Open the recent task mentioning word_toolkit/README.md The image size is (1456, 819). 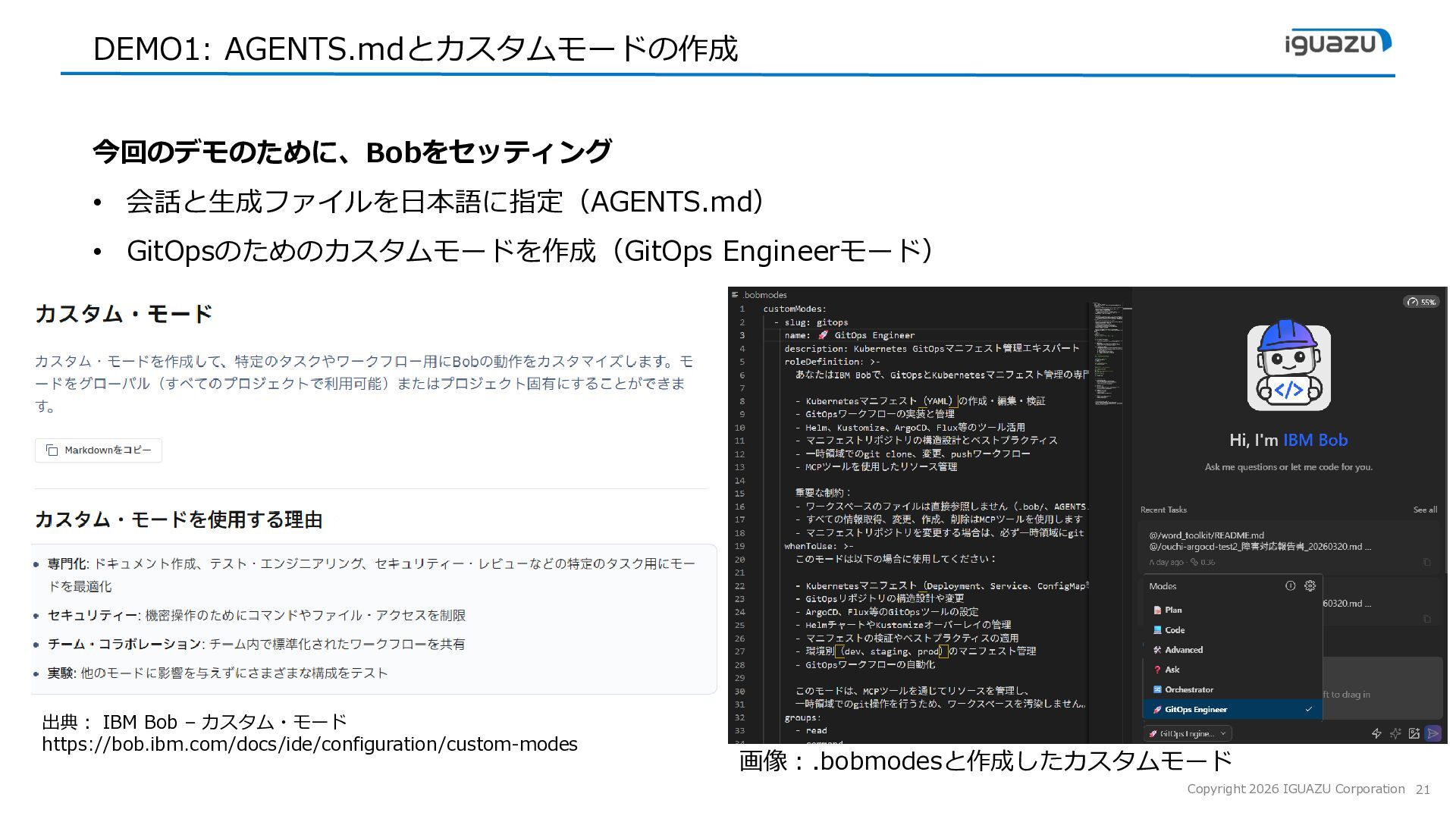coord(1289,548)
